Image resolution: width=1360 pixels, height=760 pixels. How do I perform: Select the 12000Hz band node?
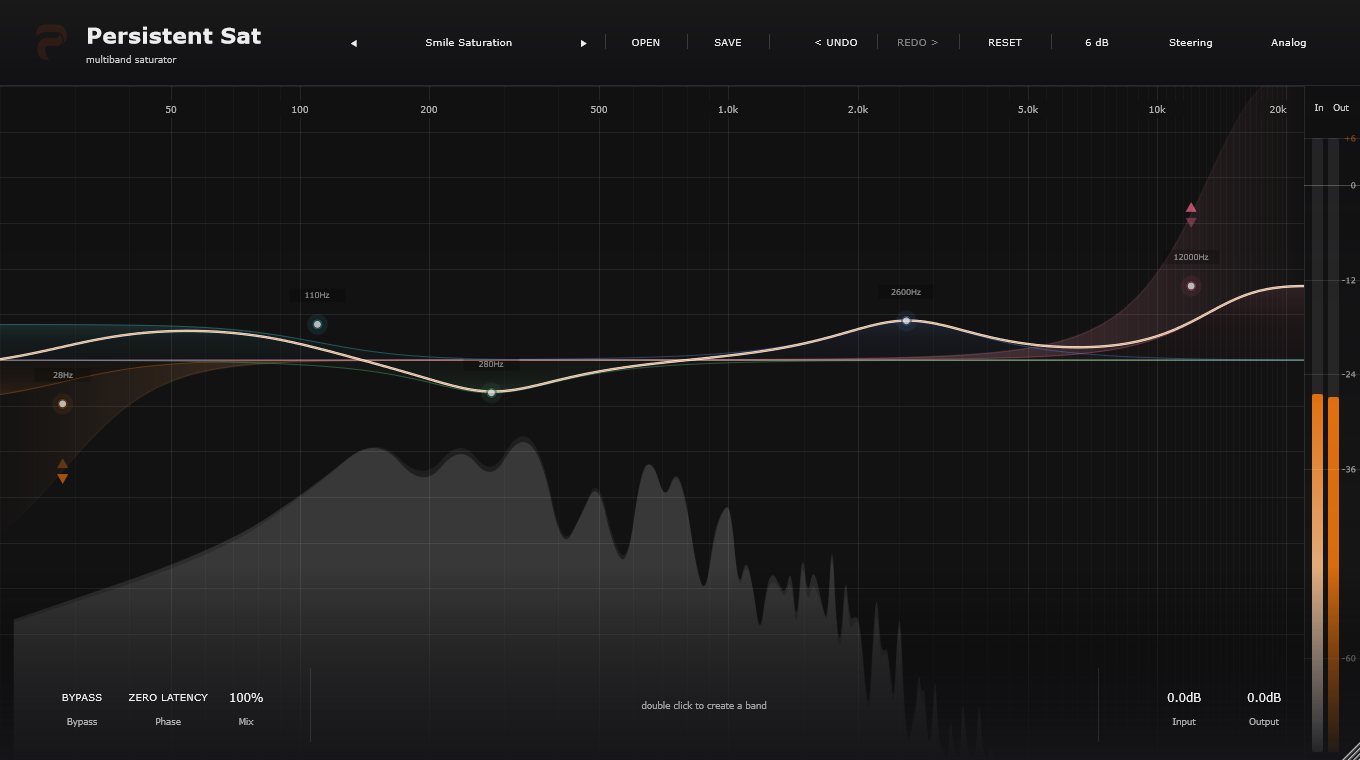click(1191, 286)
